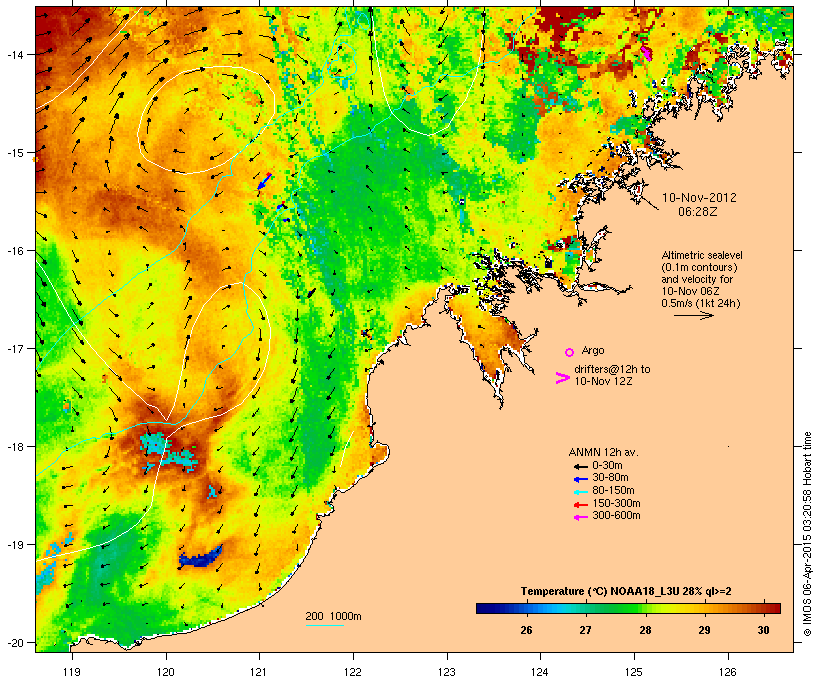Viewport: 820px width, 680px height.
Task: Click the longitude axis label 120
Action: [166, 672]
